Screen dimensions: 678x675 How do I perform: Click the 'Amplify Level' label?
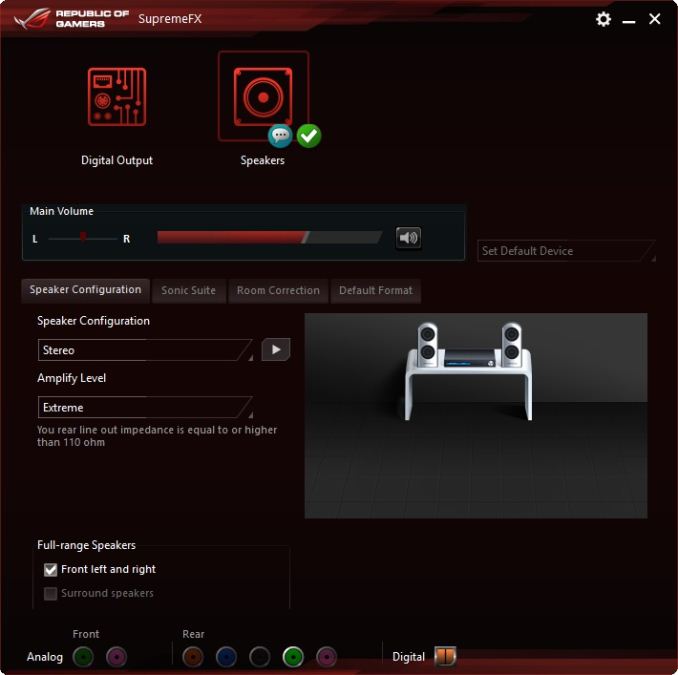[71, 378]
